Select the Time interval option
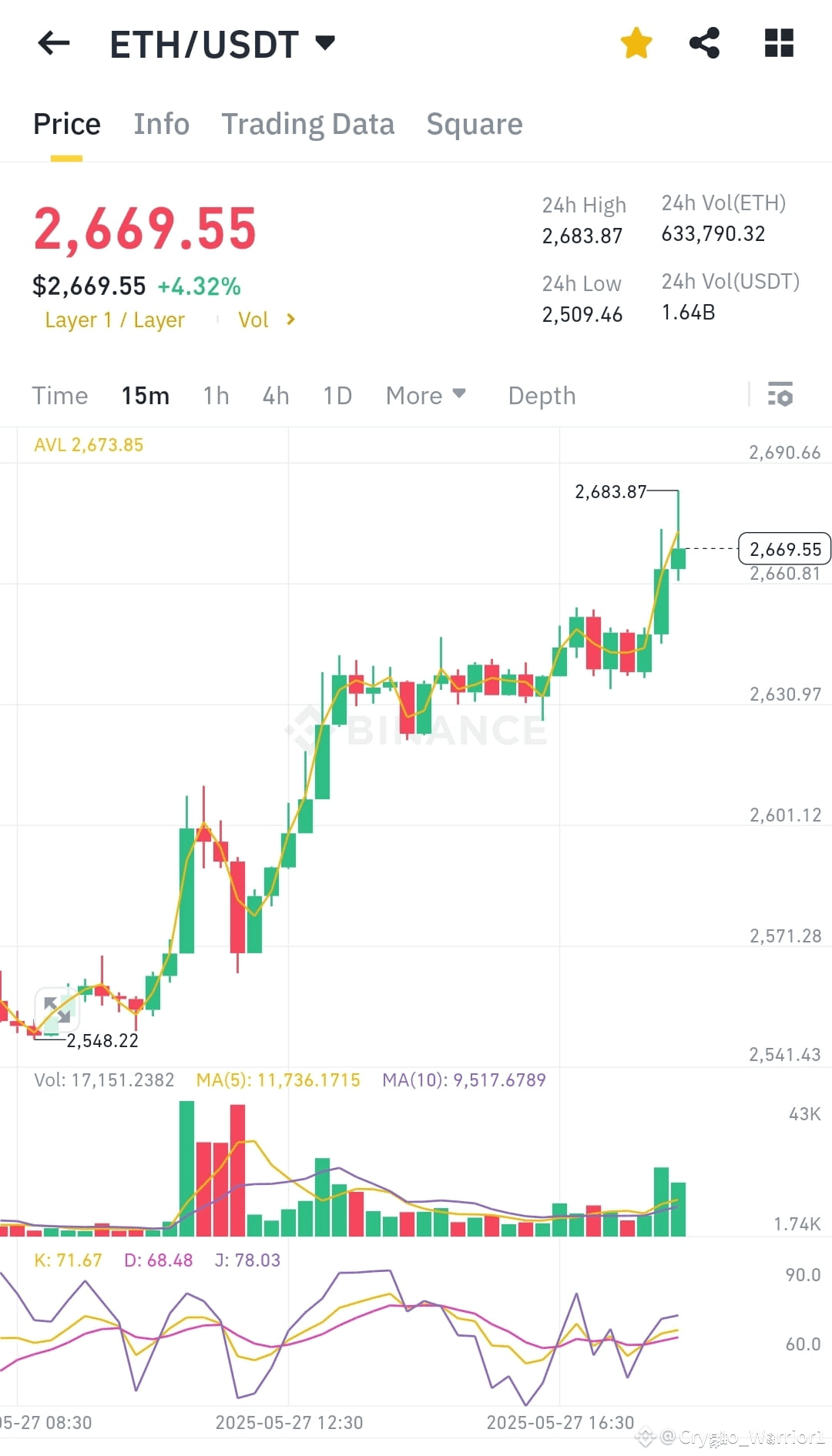The image size is (832, 1456). [59, 395]
